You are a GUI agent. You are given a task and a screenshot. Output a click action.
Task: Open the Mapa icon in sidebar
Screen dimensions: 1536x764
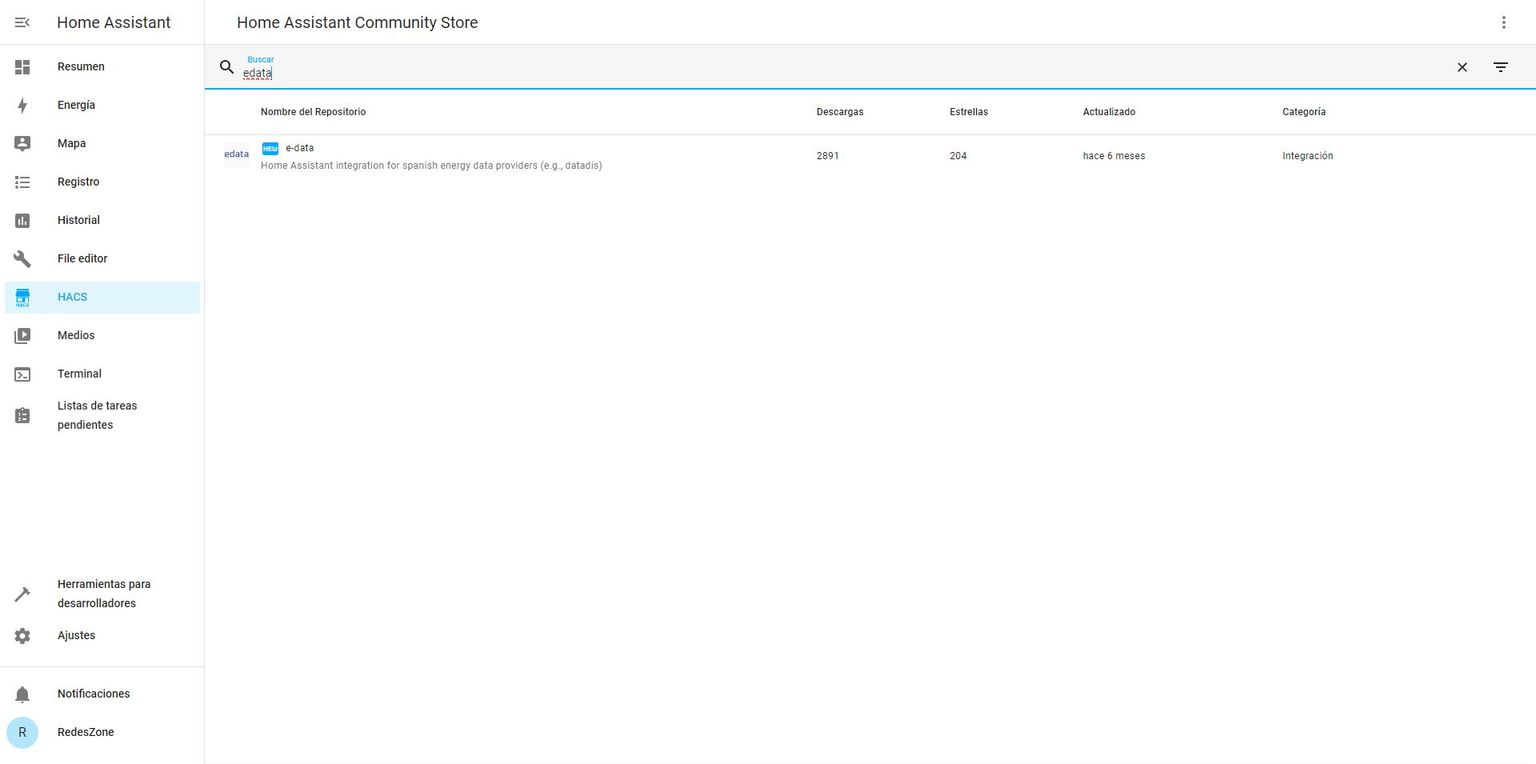(x=22, y=143)
